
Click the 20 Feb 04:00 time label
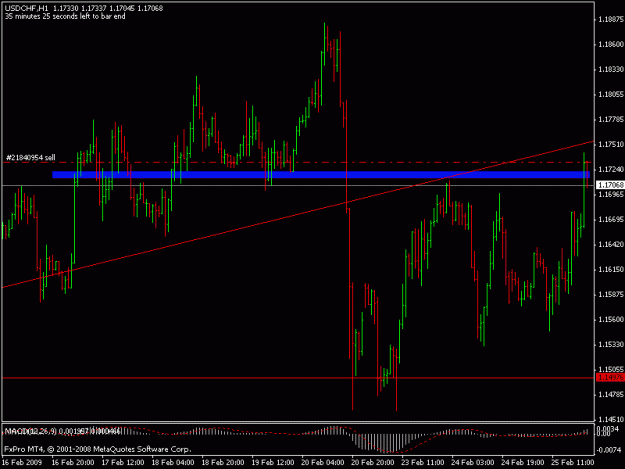[x=323, y=462]
